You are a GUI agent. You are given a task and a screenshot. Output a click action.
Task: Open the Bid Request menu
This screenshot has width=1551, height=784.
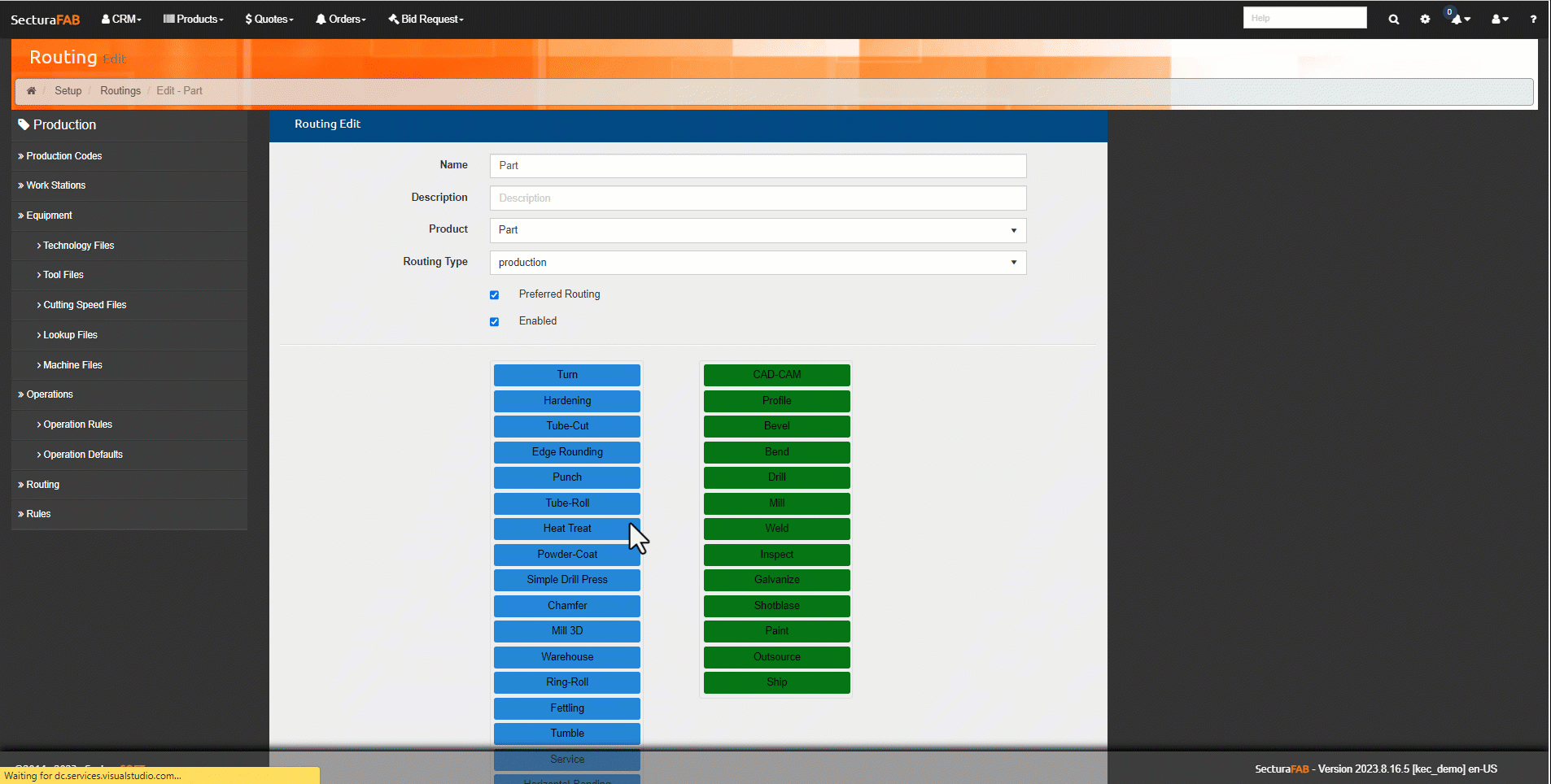tap(426, 20)
